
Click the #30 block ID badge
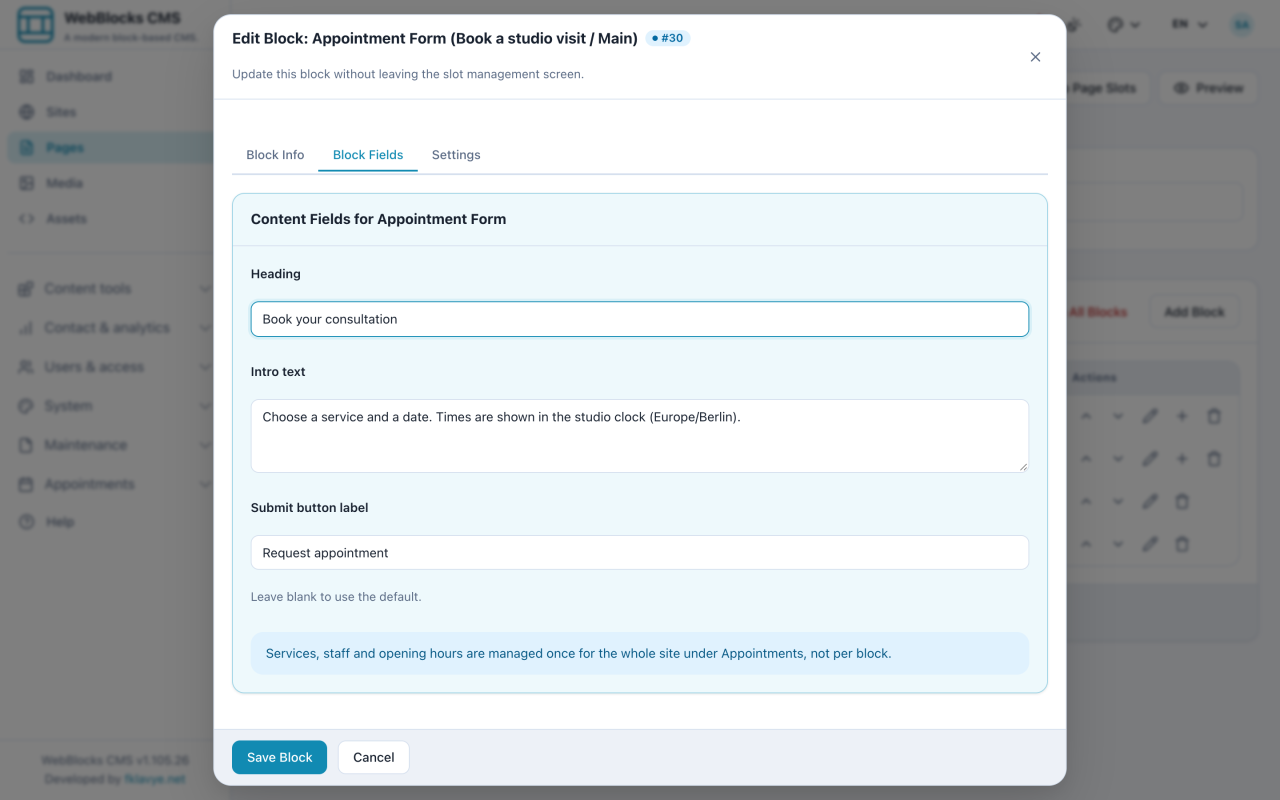point(668,38)
